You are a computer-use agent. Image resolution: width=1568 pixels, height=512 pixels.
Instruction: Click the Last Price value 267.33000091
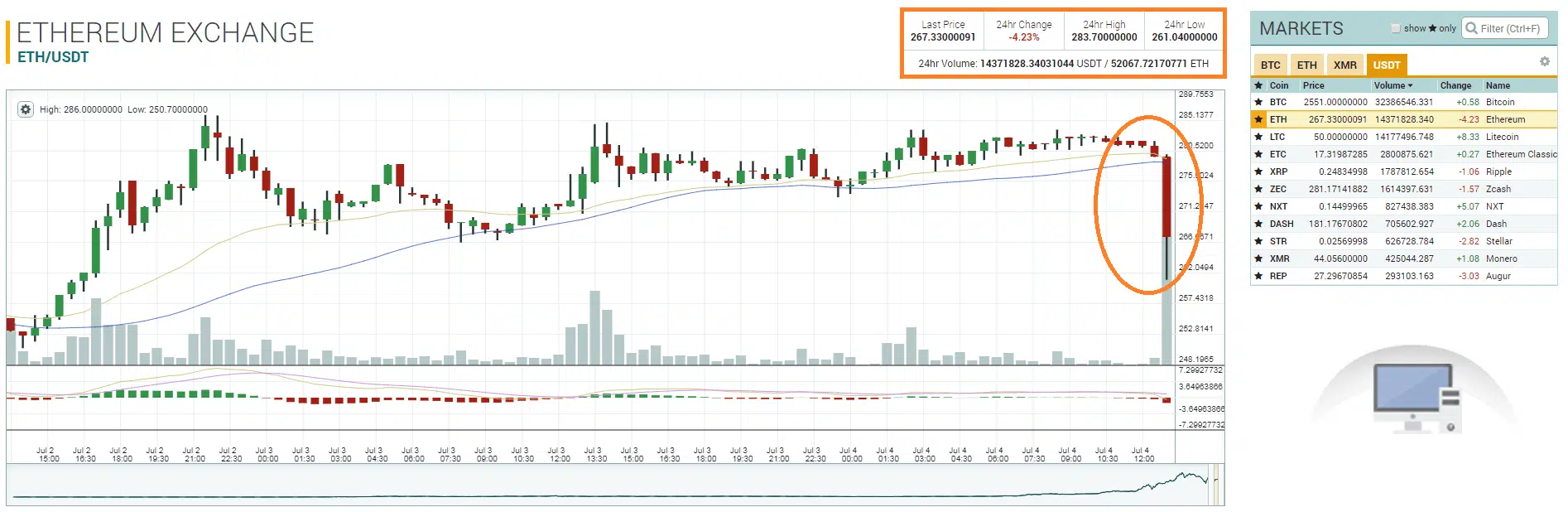click(x=943, y=37)
